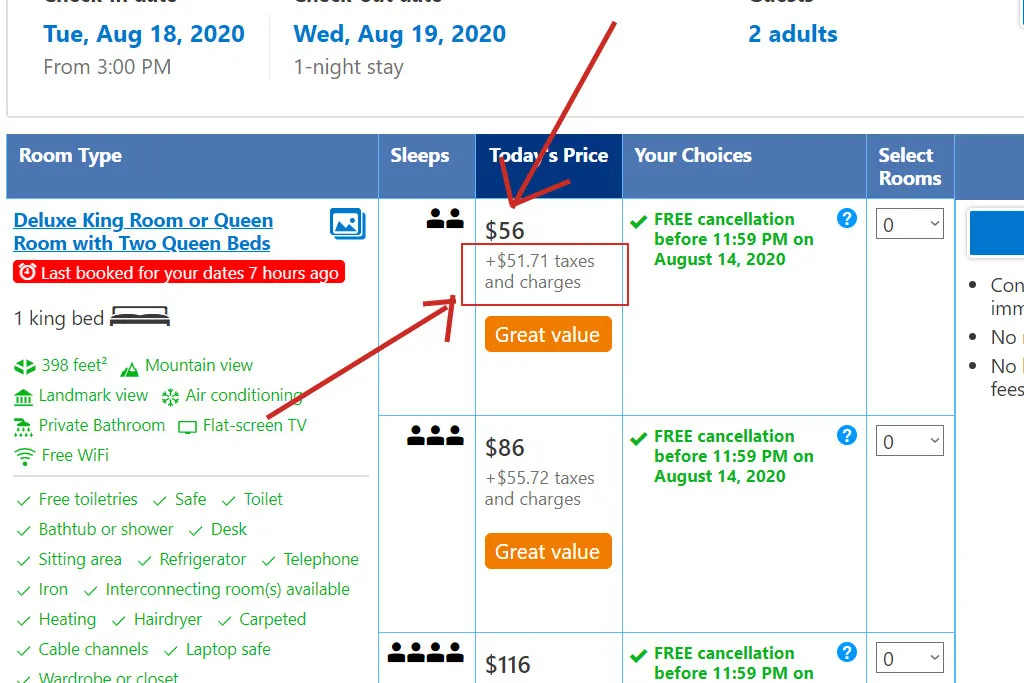
Task: Click the flat-screen TV icon
Action: [x=187, y=427]
